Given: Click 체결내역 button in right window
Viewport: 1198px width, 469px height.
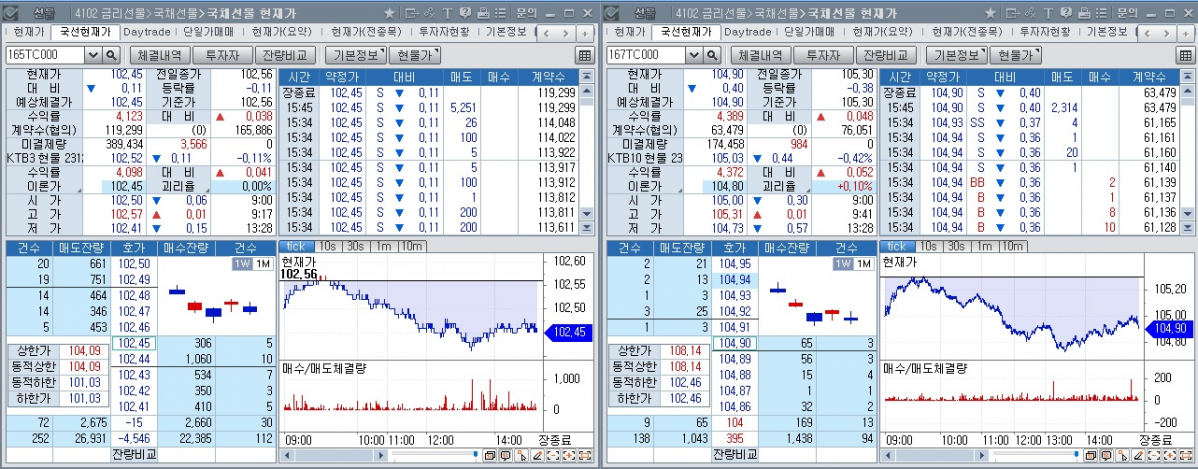Looking at the screenshot, I should coord(761,55).
